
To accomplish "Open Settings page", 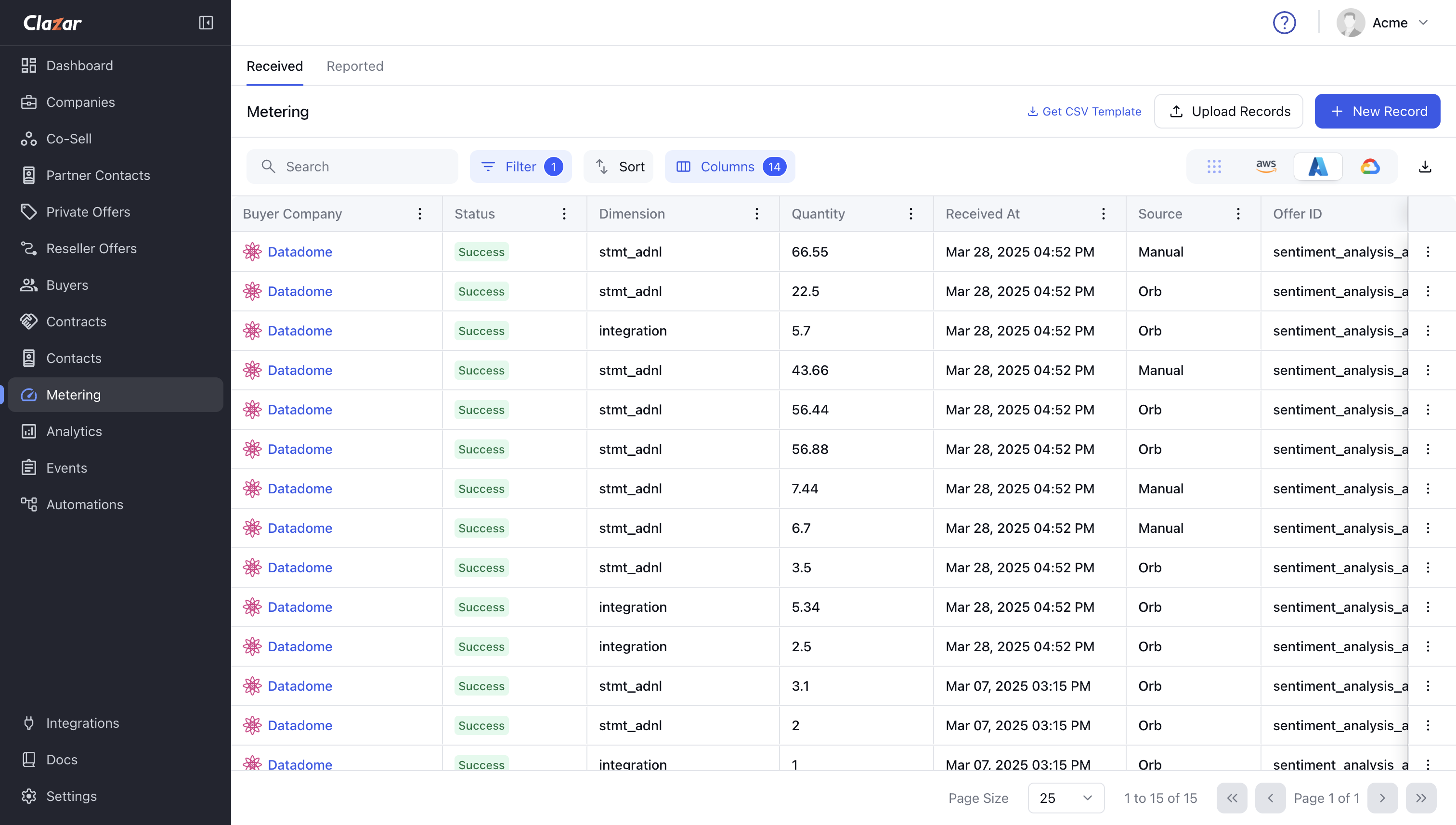I will pos(116,796).
